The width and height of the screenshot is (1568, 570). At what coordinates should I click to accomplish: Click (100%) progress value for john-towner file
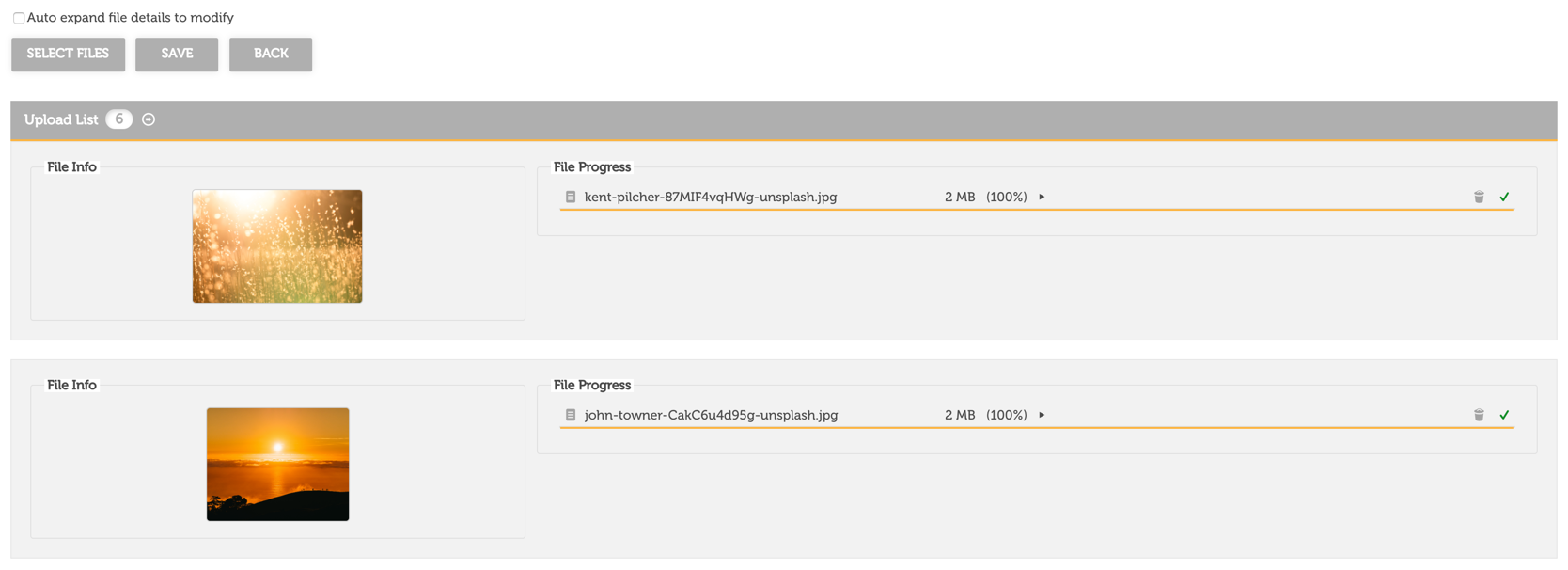pos(1007,415)
